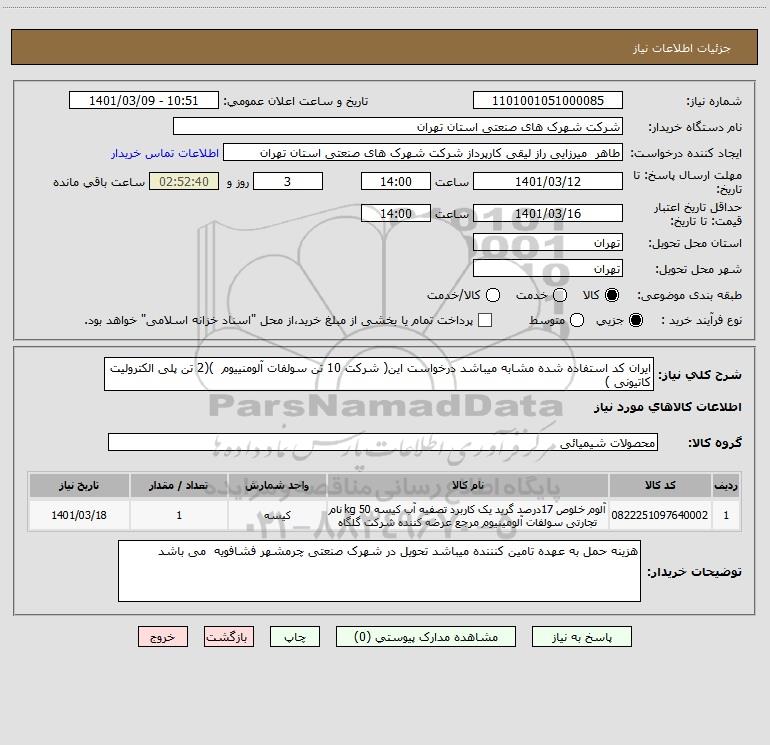Click the buyer organization name field
770x745 pixels.
coord(398,126)
